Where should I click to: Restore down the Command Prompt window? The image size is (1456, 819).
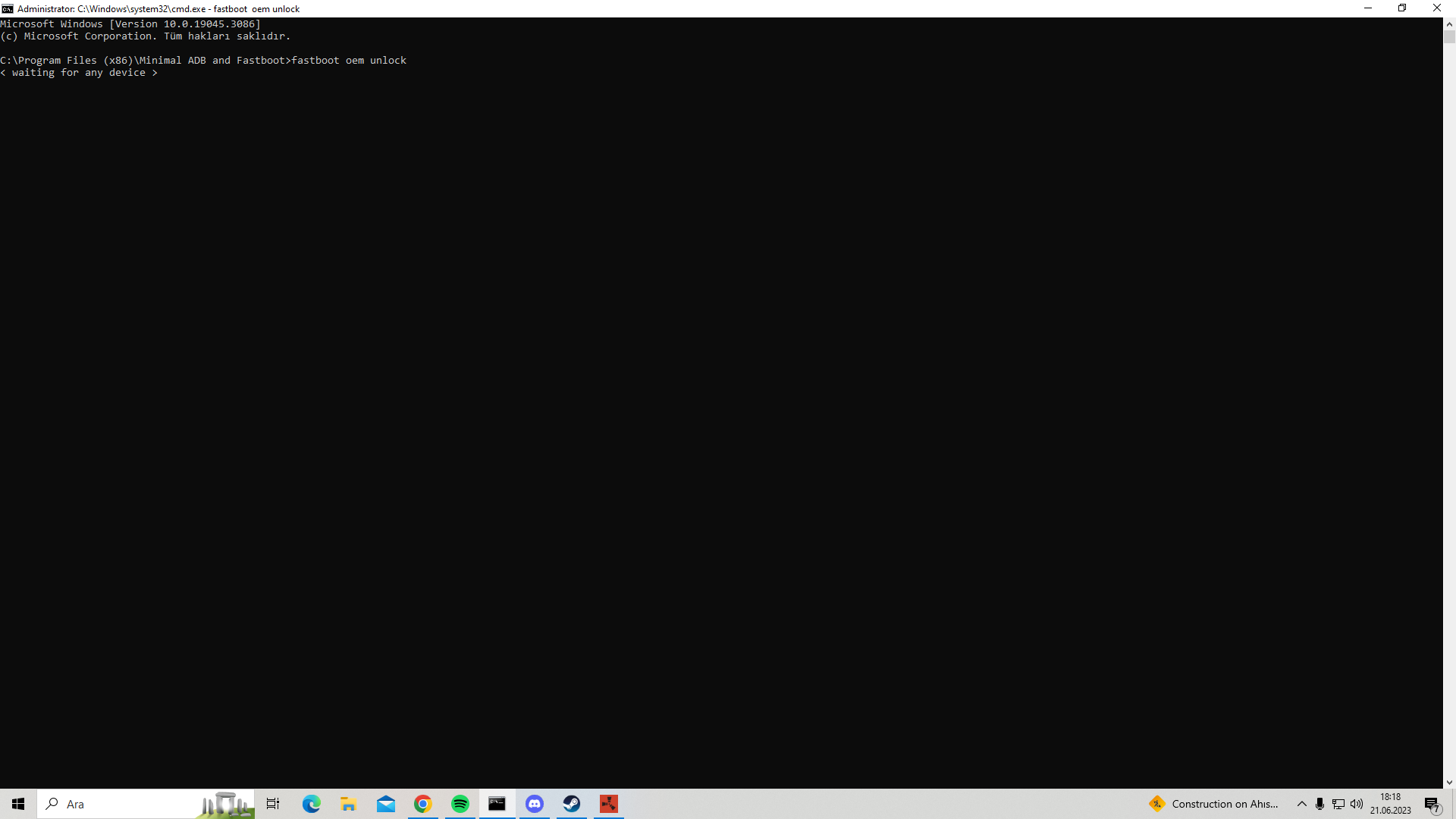(1402, 8)
